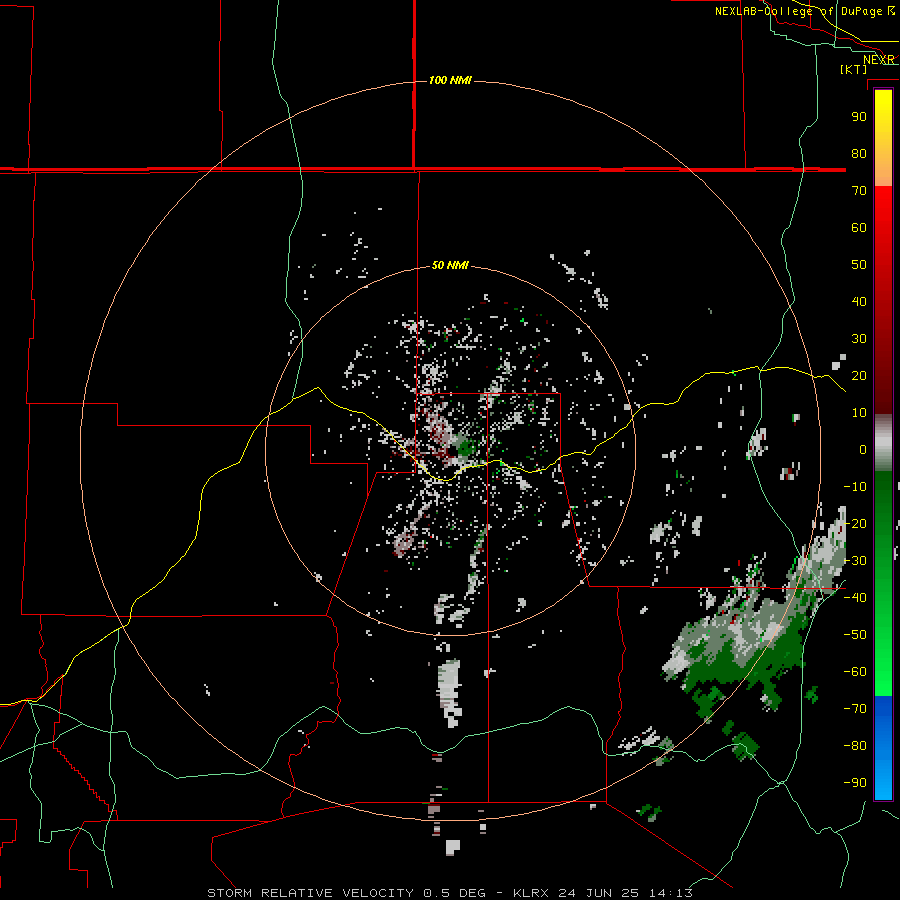The image size is (900, 900).
Task: Click the -10 value on velocity scale
Action: (855, 487)
